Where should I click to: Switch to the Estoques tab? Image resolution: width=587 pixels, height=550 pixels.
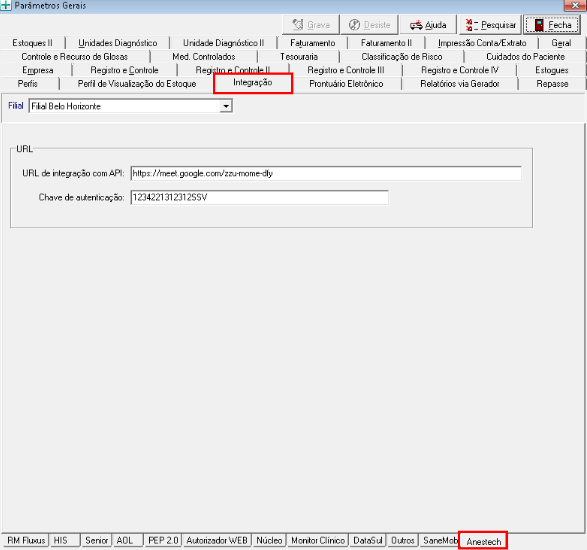coord(551,70)
